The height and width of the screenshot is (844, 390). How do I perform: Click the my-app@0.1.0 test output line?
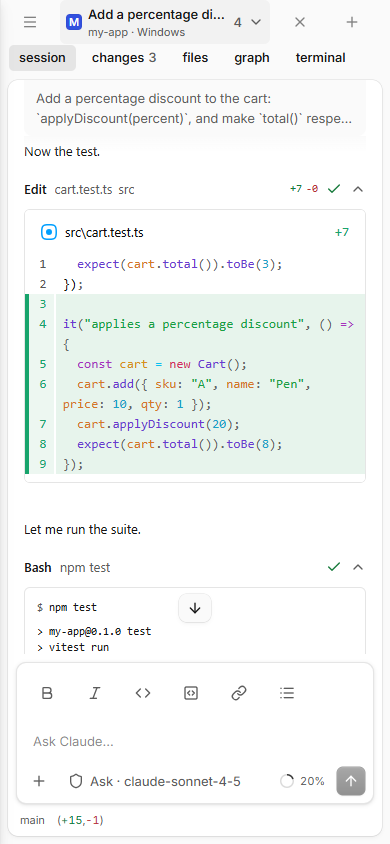coord(94,631)
